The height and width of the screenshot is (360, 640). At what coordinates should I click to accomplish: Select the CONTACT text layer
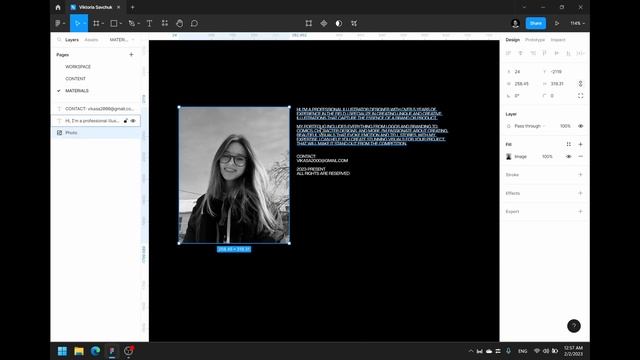[96, 109]
